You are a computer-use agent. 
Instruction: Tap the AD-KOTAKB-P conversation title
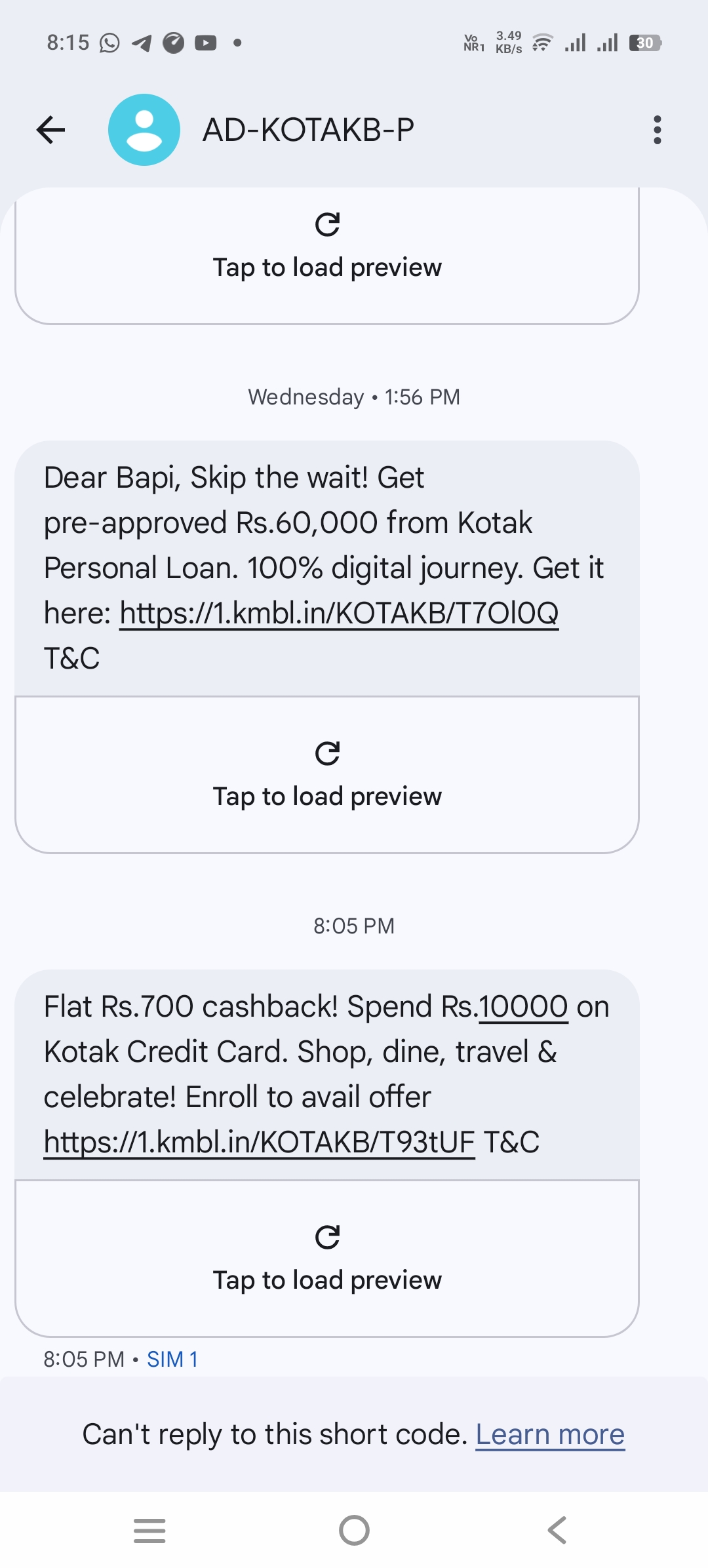tap(308, 130)
